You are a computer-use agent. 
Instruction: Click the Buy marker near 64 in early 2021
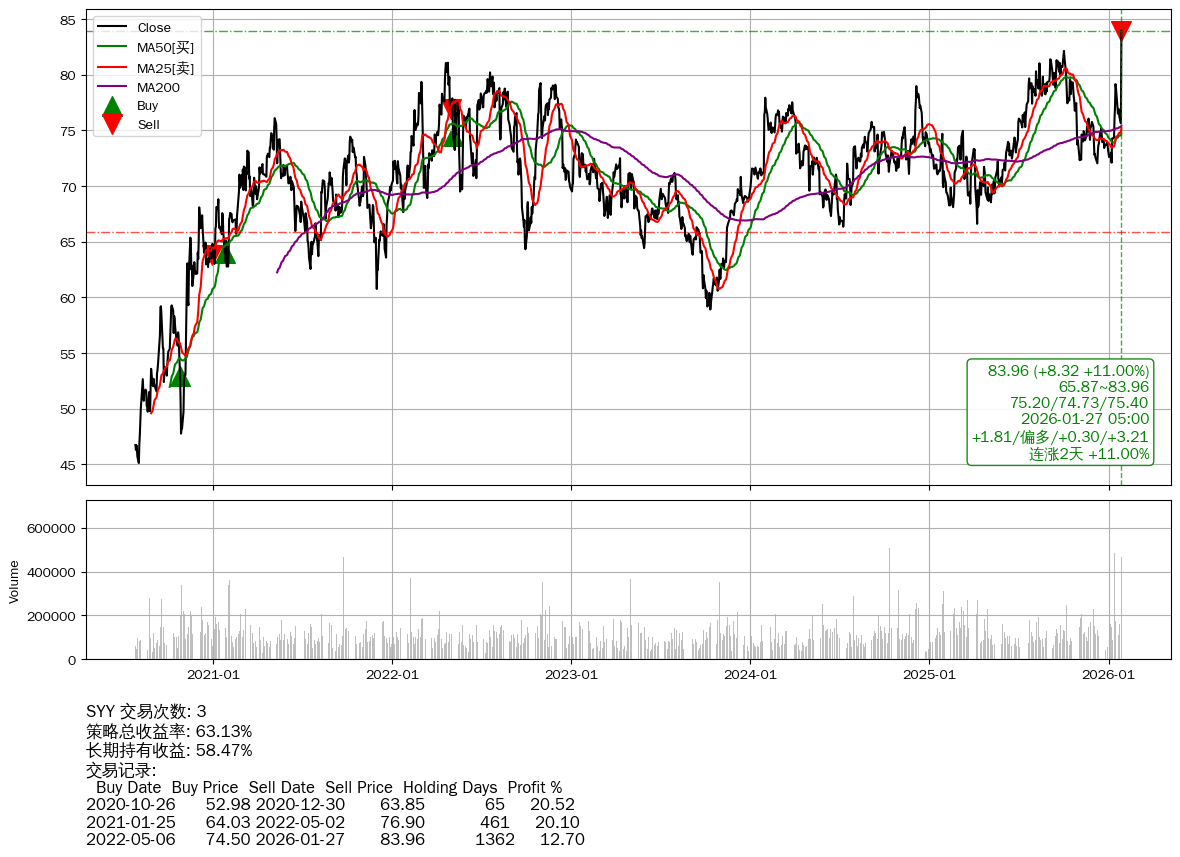point(225,254)
